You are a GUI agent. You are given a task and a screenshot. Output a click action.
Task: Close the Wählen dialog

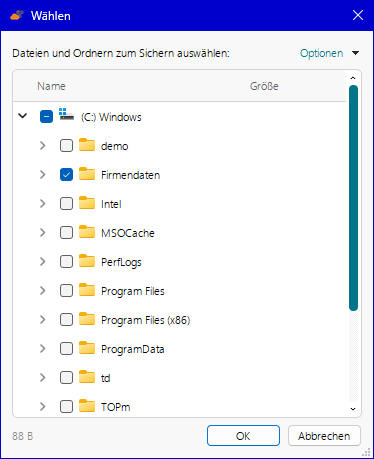pyautogui.click(x=358, y=15)
